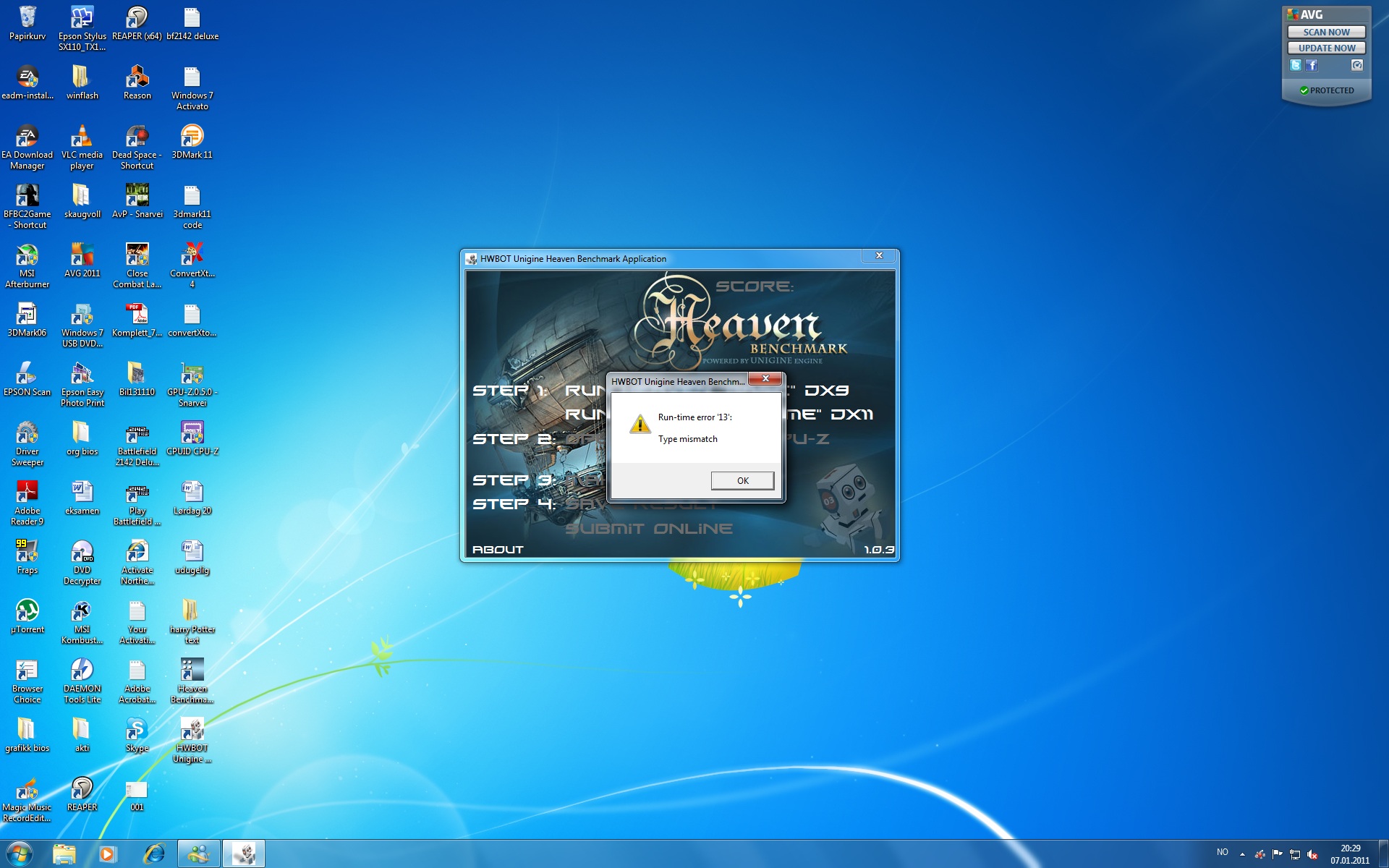Open the GPU-Z.0.5.0 Snarvei icon
The height and width of the screenshot is (868, 1389).
click(192, 385)
